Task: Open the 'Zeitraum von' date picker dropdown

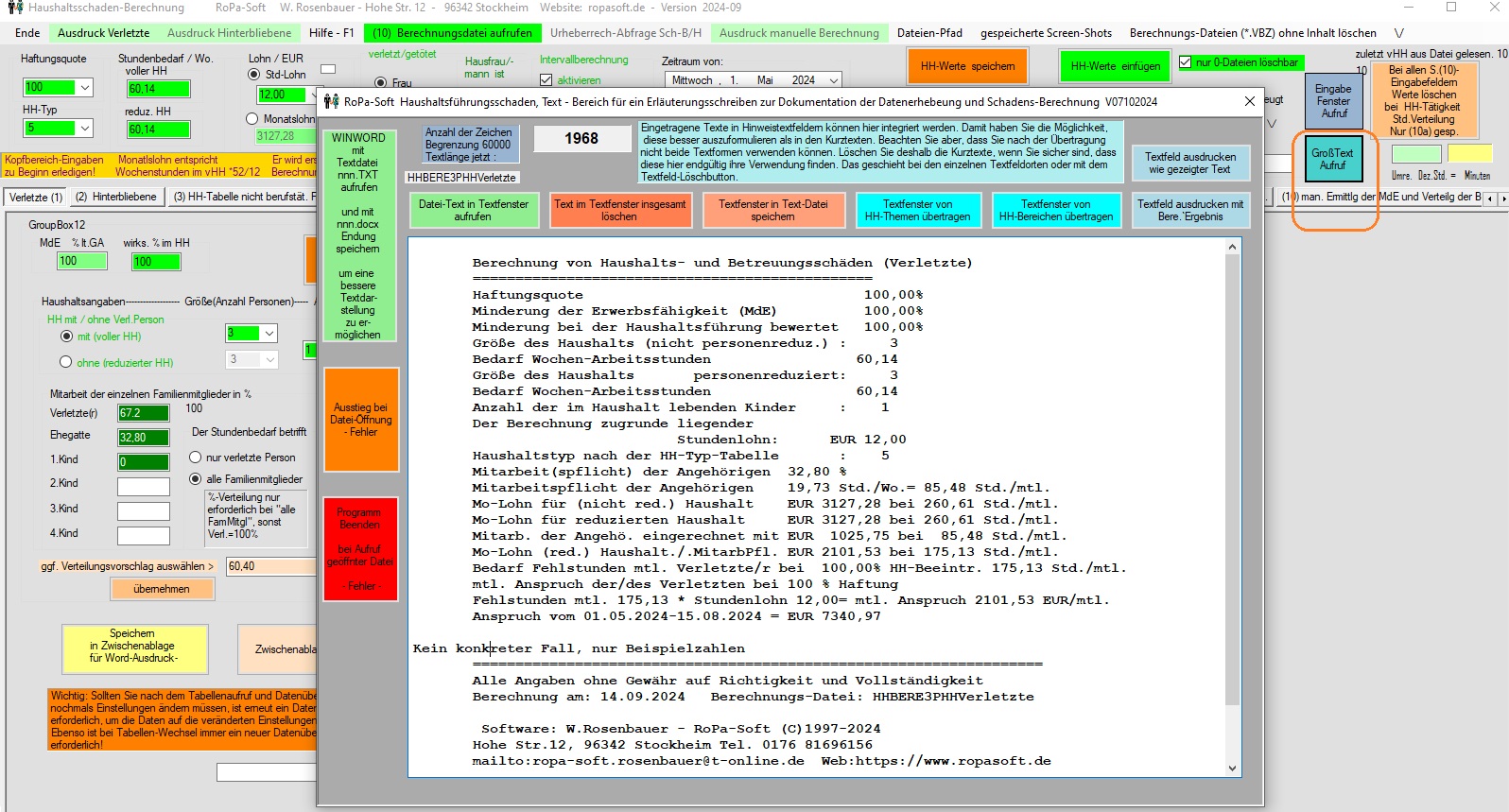Action: (x=833, y=80)
